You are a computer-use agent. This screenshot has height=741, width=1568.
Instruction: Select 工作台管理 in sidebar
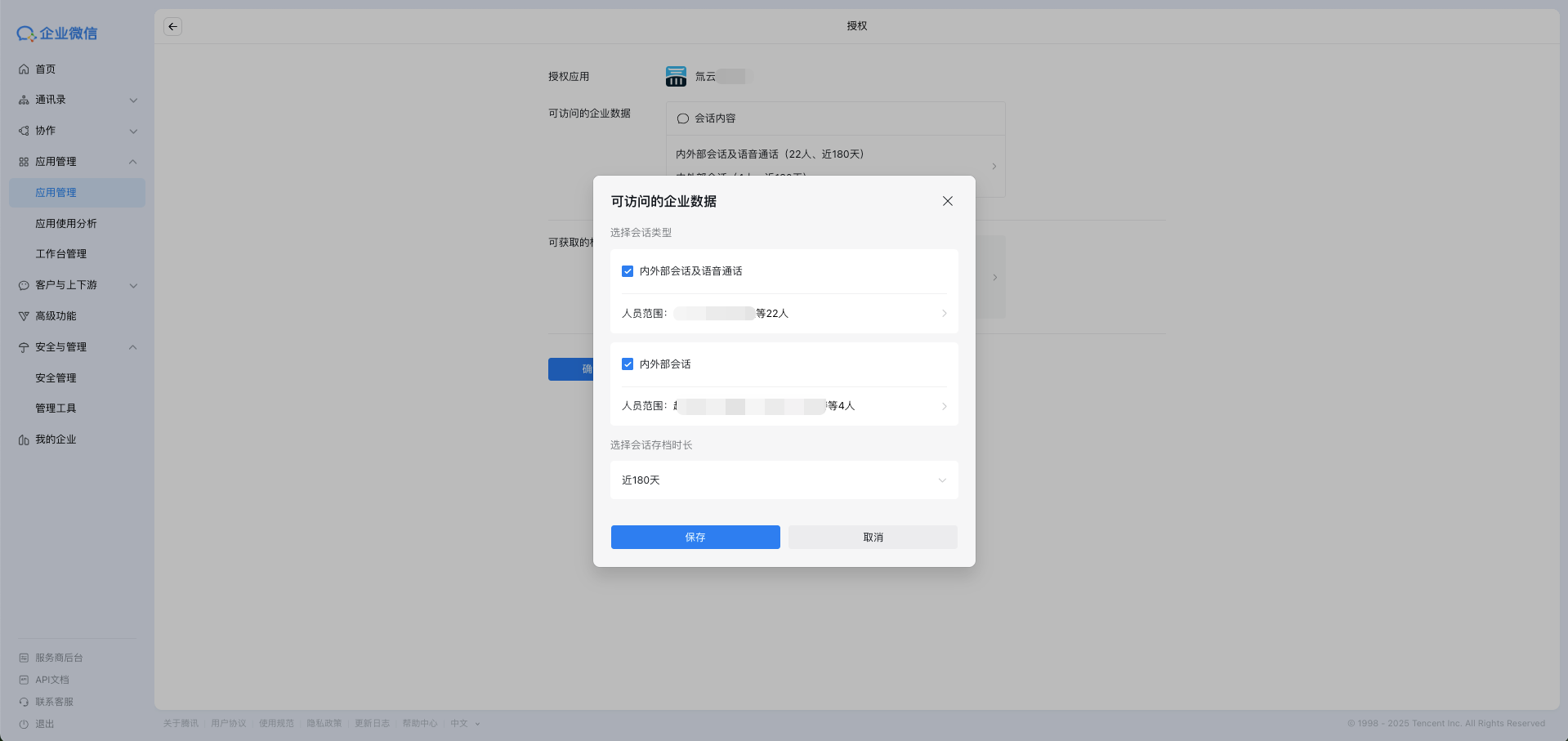click(61, 254)
